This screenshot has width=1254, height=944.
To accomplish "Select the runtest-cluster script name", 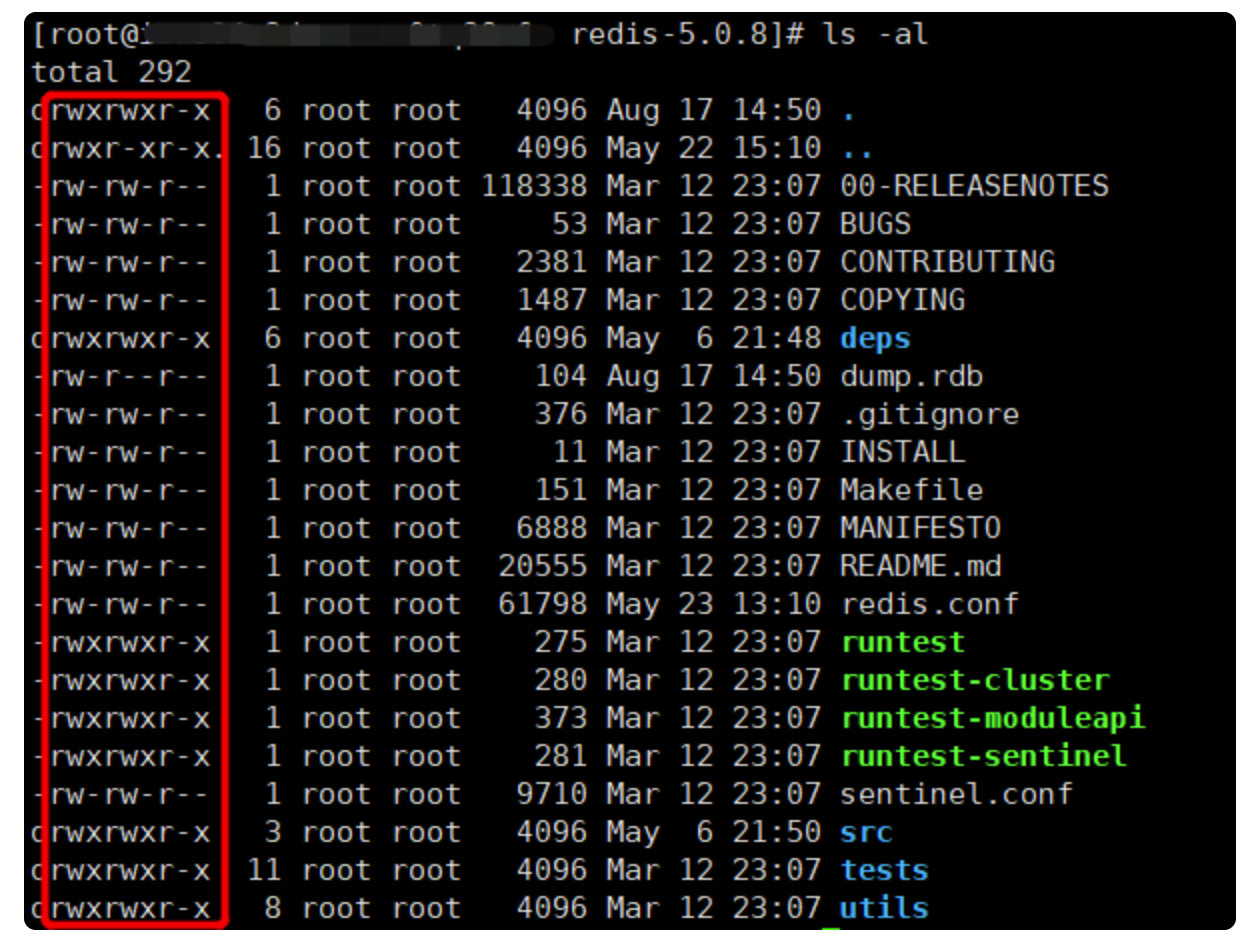I will point(974,680).
